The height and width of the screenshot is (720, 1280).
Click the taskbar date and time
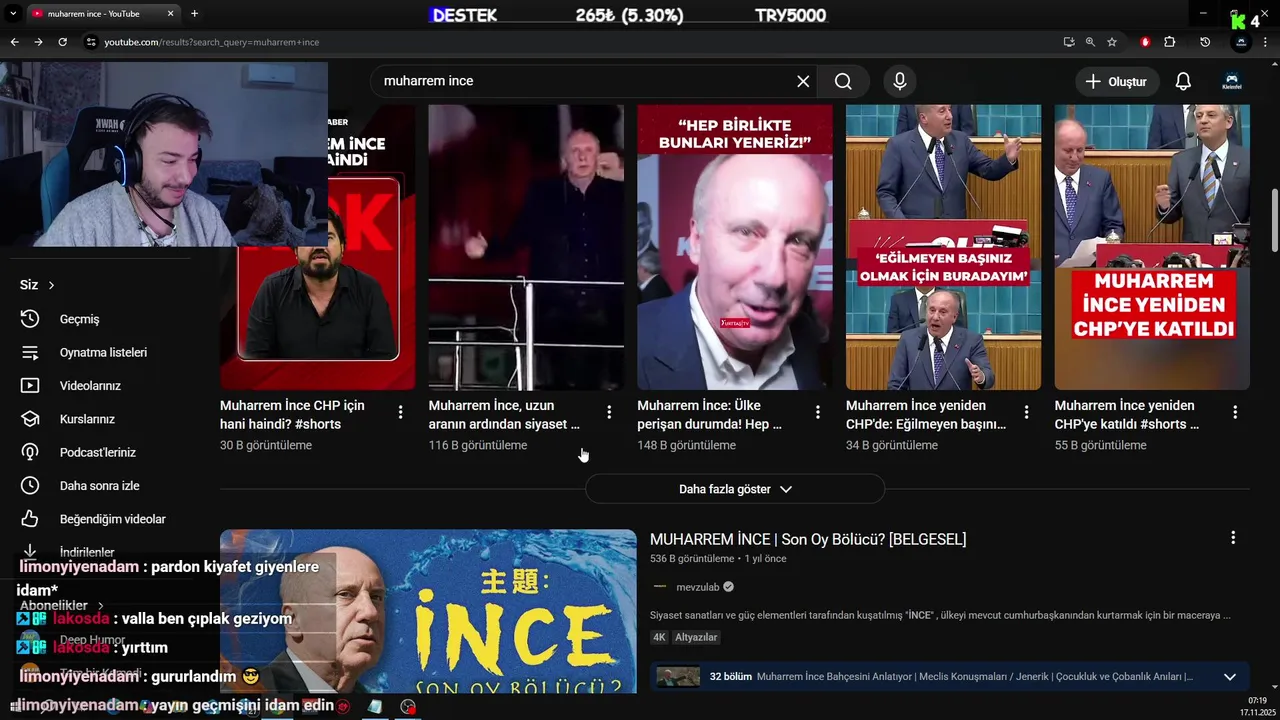pos(1258,706)
